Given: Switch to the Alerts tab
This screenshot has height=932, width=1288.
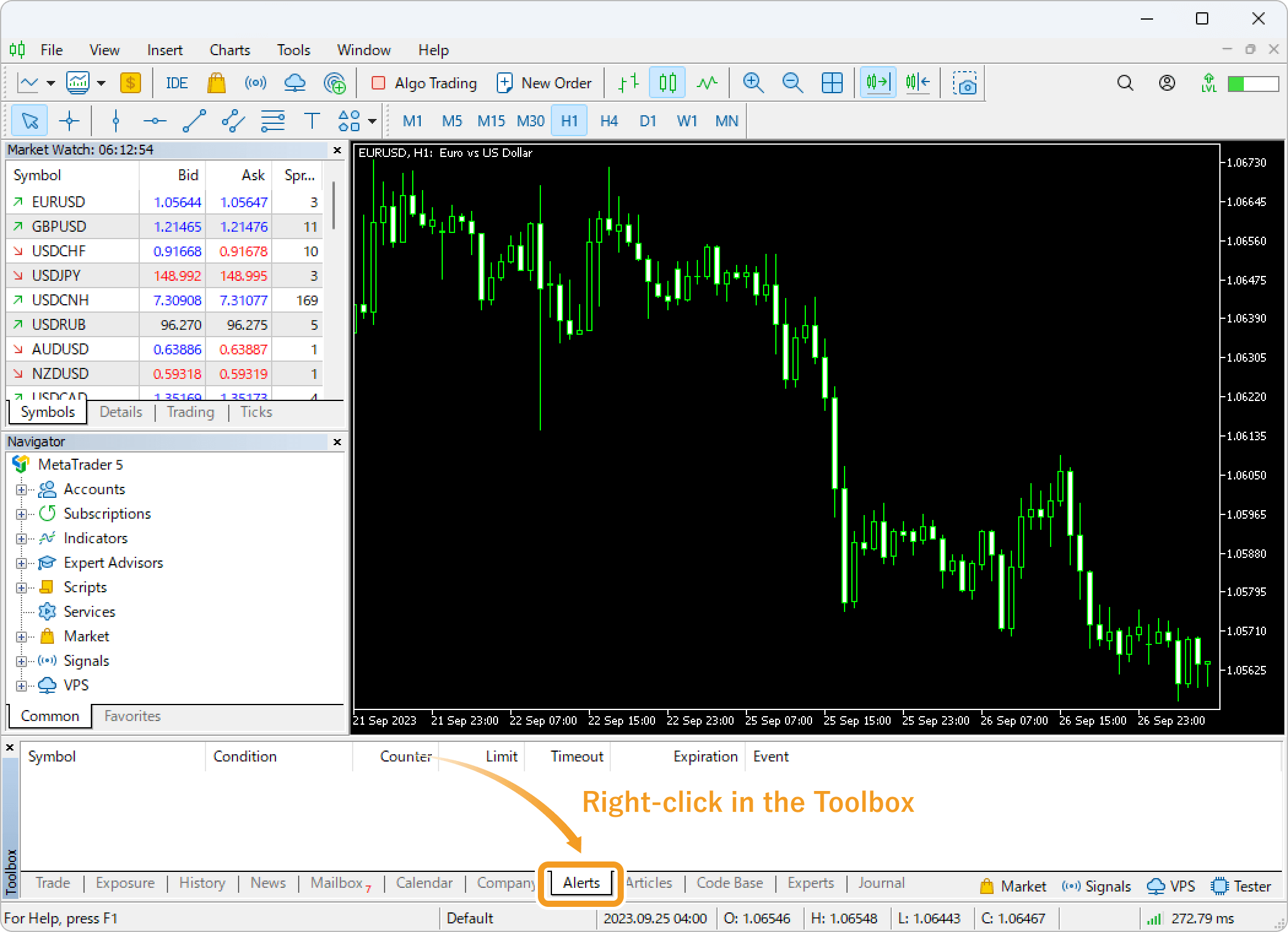Looking at the screenshot, I should click(x=581, y=882).
